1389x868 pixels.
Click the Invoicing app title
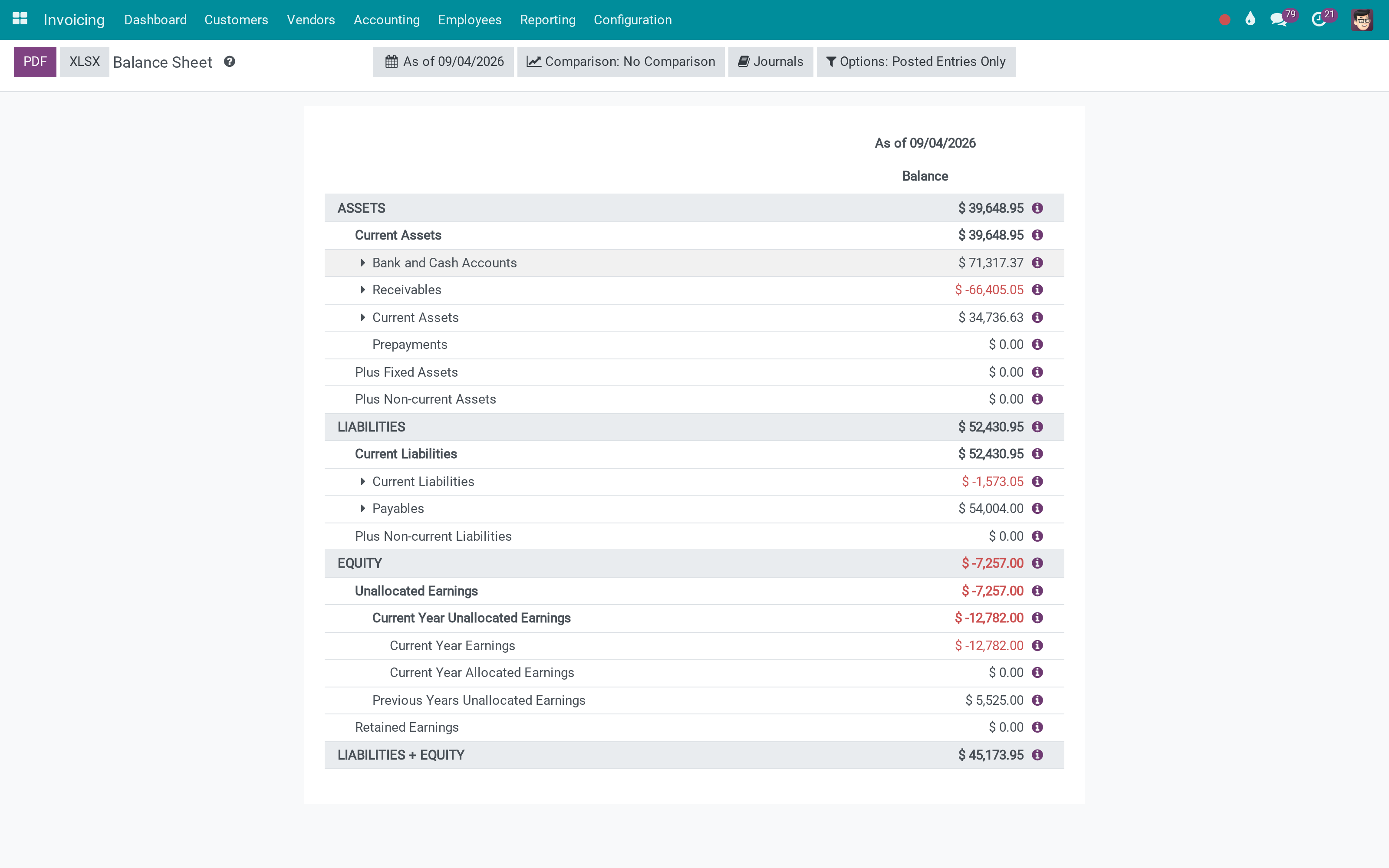[74, 20]
